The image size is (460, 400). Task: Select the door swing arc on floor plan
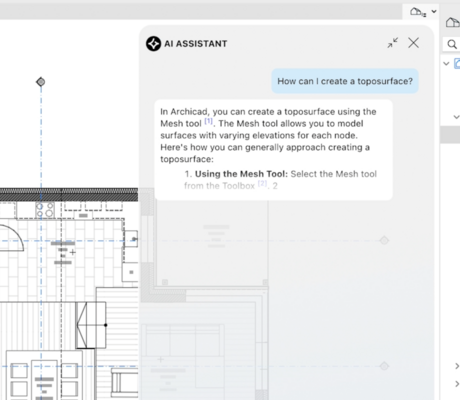pyautogui.click(x=12, y=237)
